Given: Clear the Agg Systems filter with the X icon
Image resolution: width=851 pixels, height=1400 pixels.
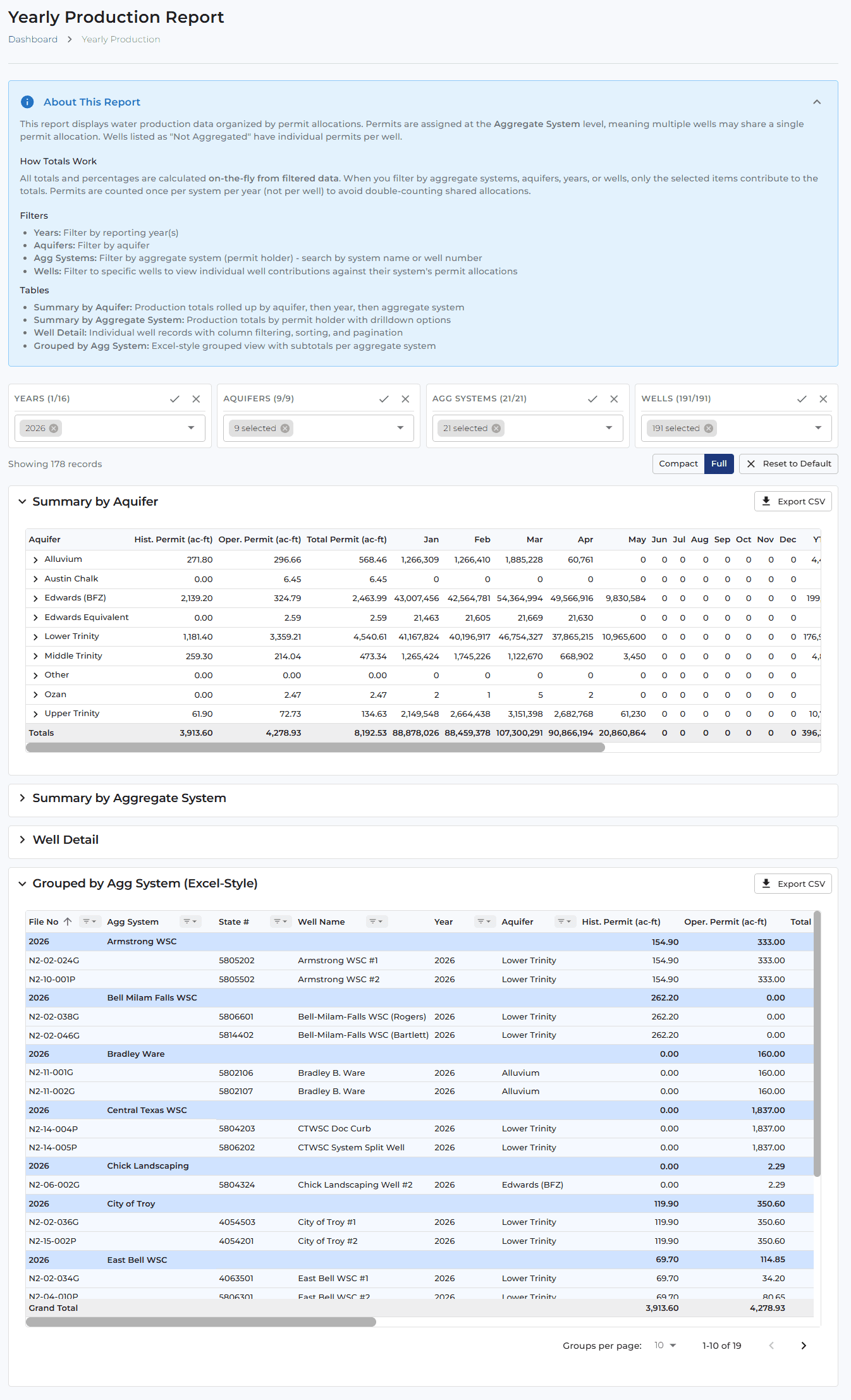Looking at the screenshot, I should pyautogui.click(x=614, y=399).
